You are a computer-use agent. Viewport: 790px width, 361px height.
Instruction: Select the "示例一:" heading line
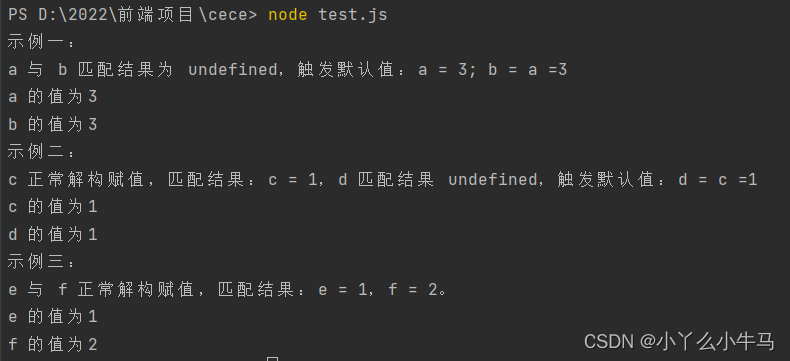(x=41, y=42)
